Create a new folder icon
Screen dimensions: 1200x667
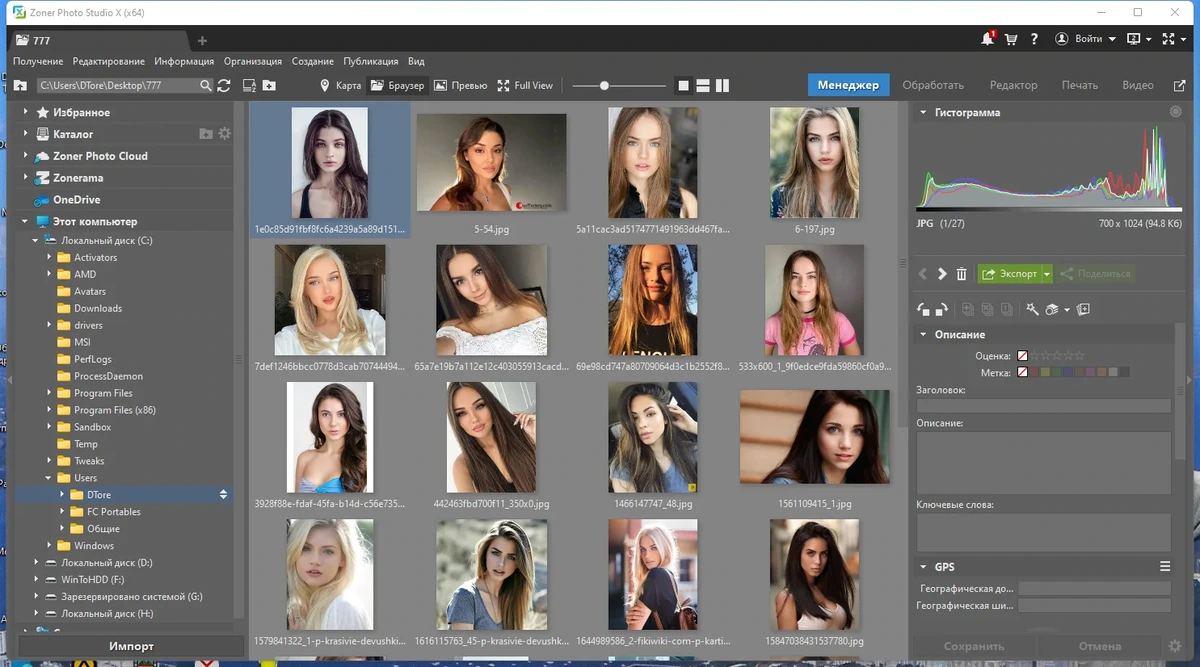[270, 86]
